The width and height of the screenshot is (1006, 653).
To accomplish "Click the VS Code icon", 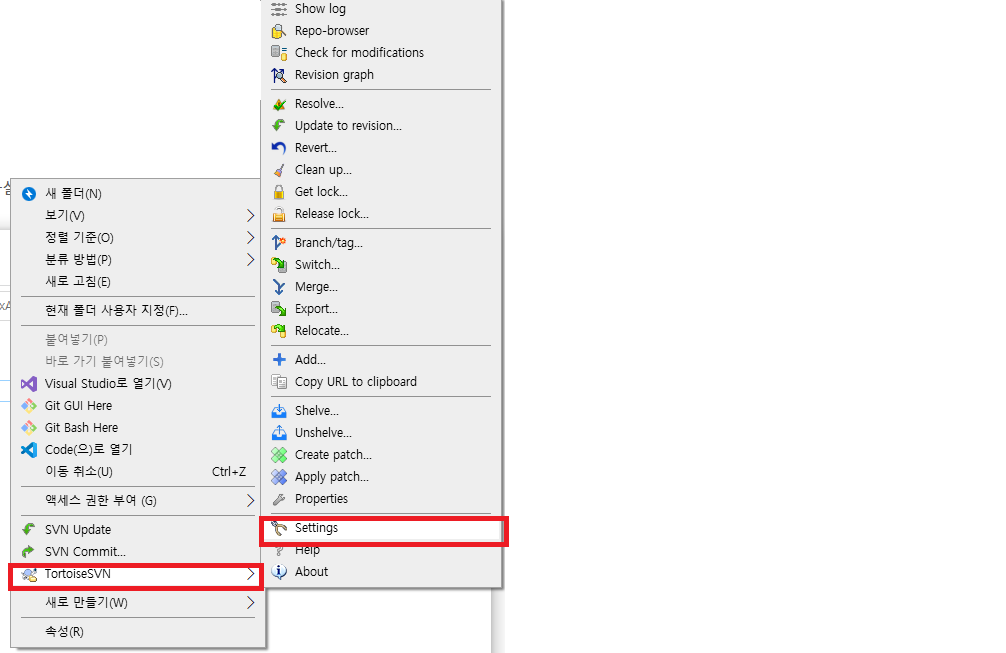I will (x=29, y=450).
